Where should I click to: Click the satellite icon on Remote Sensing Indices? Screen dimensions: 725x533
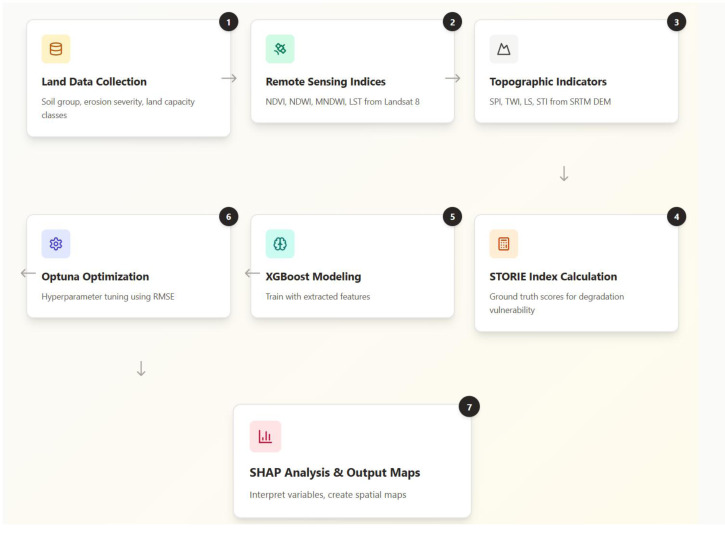(280, 49)
